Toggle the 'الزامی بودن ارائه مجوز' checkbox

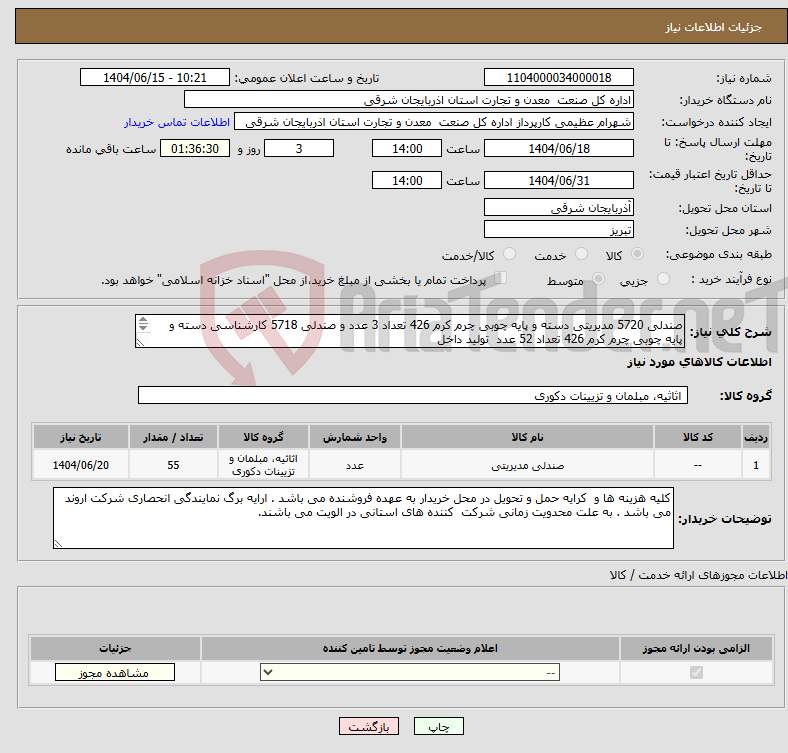(697, 673)
